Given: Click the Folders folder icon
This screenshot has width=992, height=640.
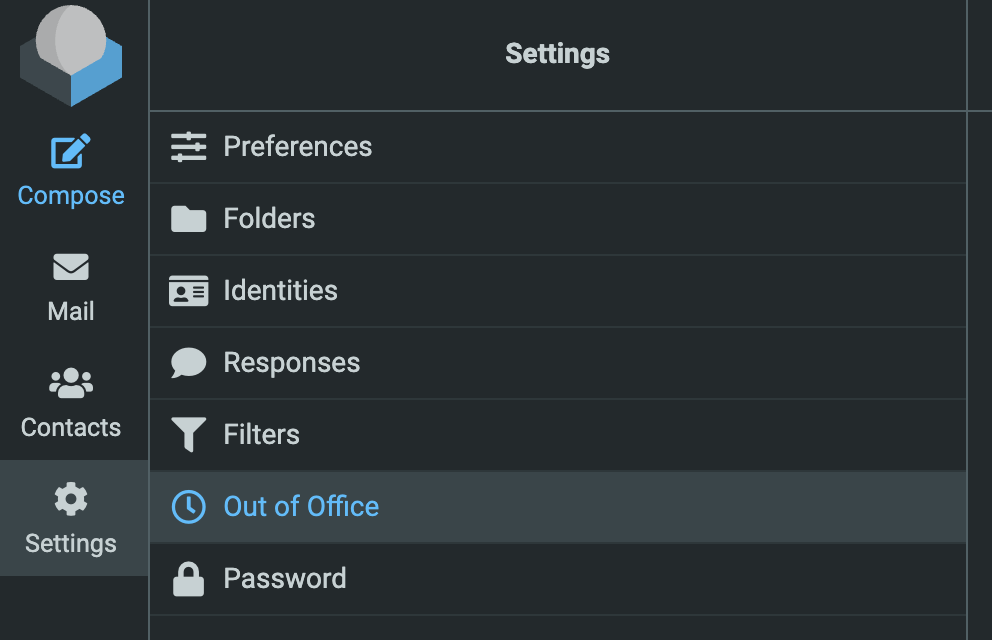Looking at the screenshot, I should pos(188,219).
